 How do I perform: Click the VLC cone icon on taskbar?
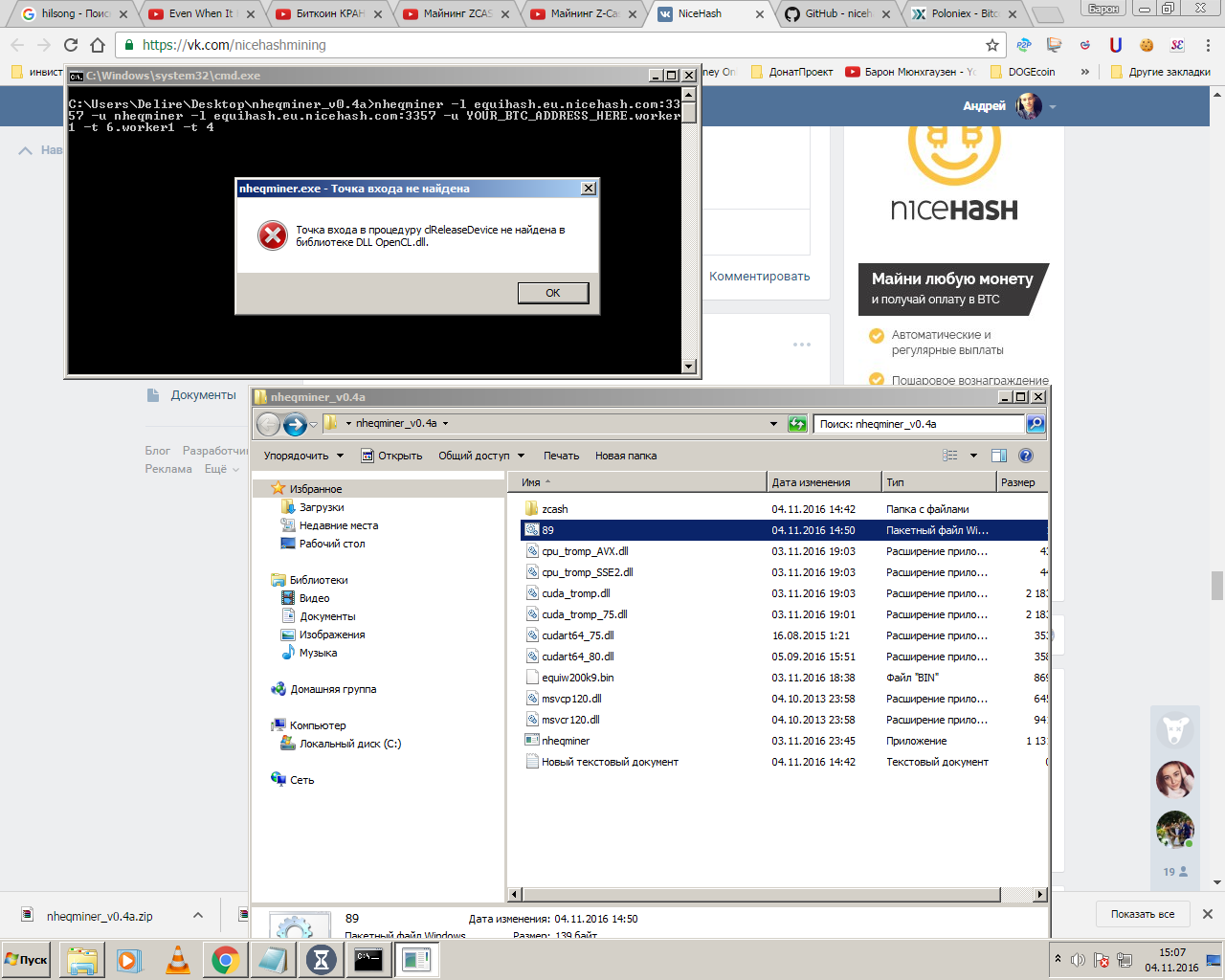click(x=178, y=960)
